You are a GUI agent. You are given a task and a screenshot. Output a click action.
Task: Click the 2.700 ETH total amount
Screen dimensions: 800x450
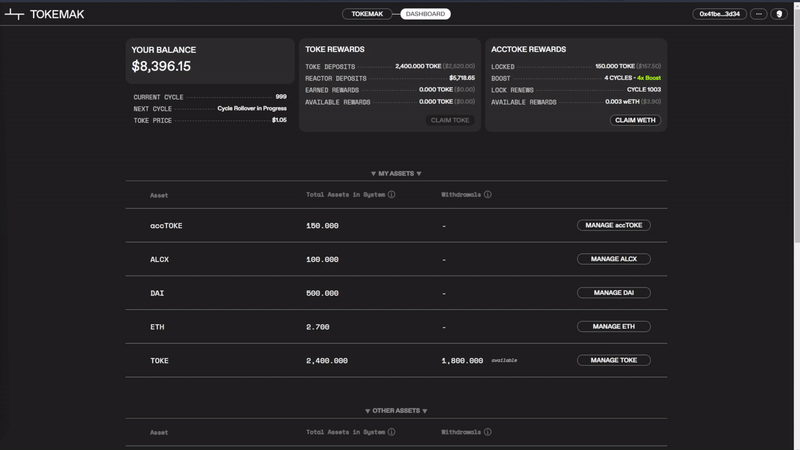point(317,327)
